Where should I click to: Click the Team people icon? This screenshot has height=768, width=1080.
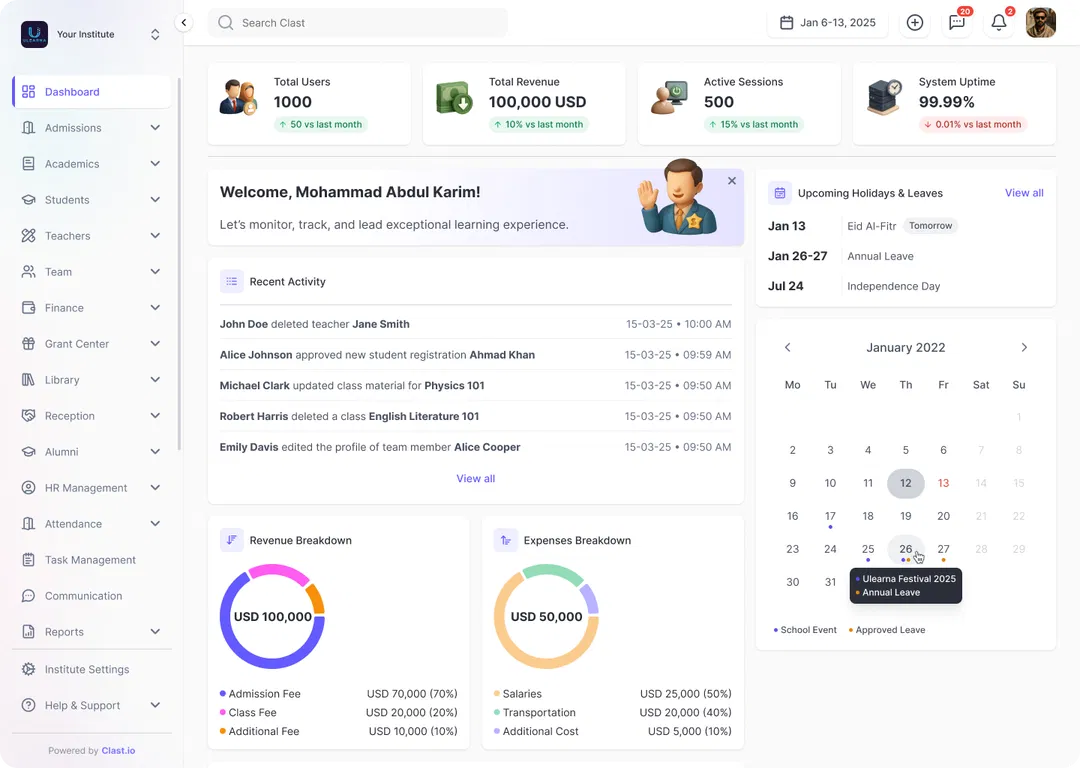[28, 271]
